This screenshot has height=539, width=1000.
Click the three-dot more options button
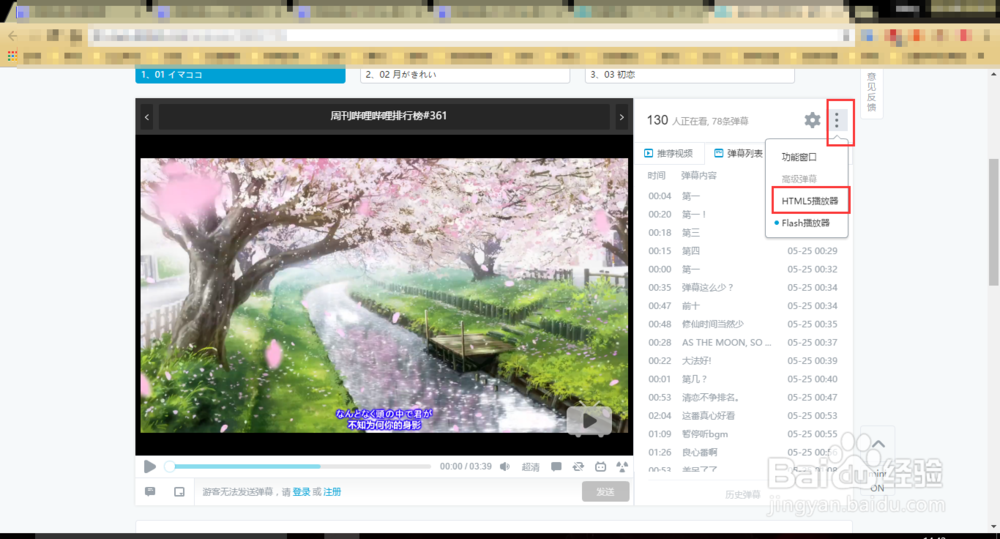pos(837,120)
